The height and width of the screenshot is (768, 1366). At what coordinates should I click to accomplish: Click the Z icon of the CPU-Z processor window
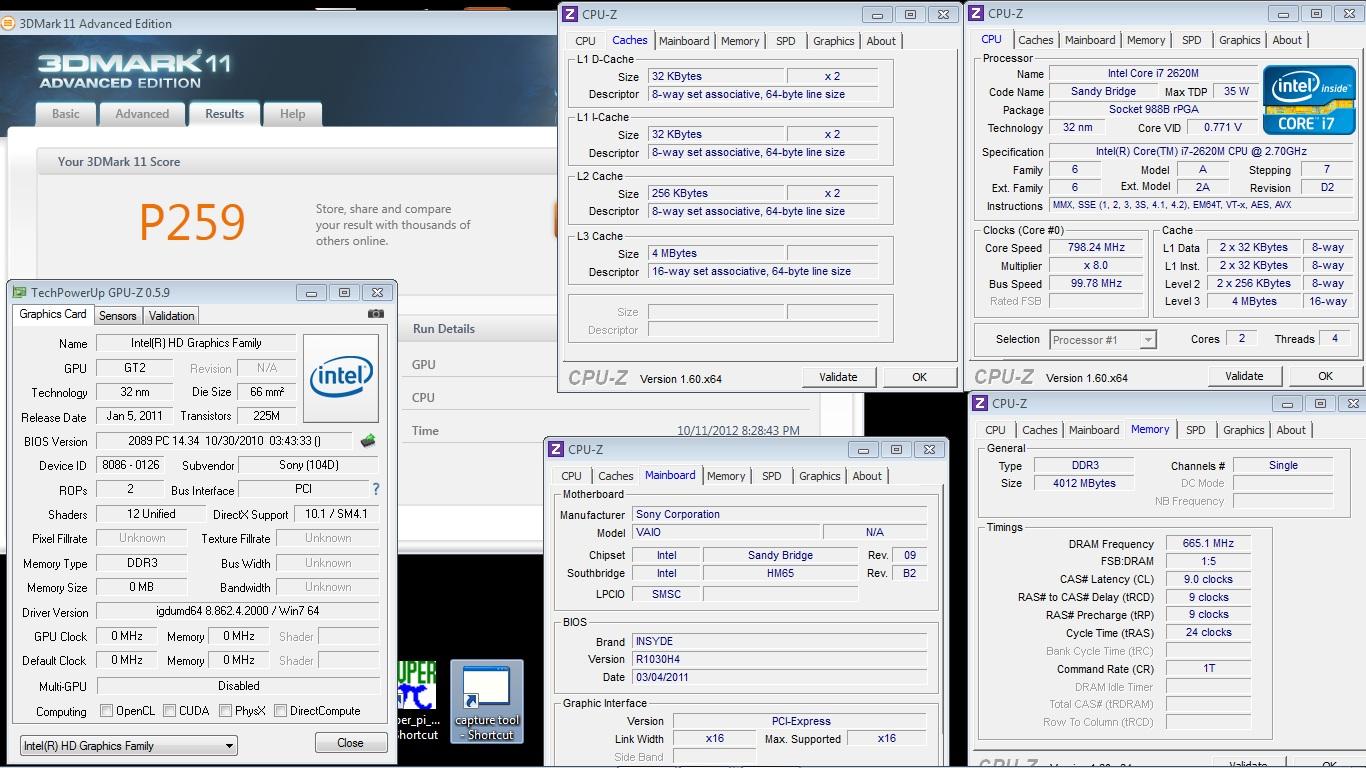click(976, 13)
